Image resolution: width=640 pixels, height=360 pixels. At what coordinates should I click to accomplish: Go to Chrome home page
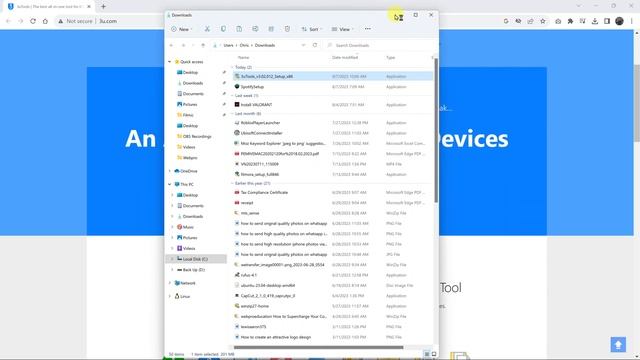45,21
